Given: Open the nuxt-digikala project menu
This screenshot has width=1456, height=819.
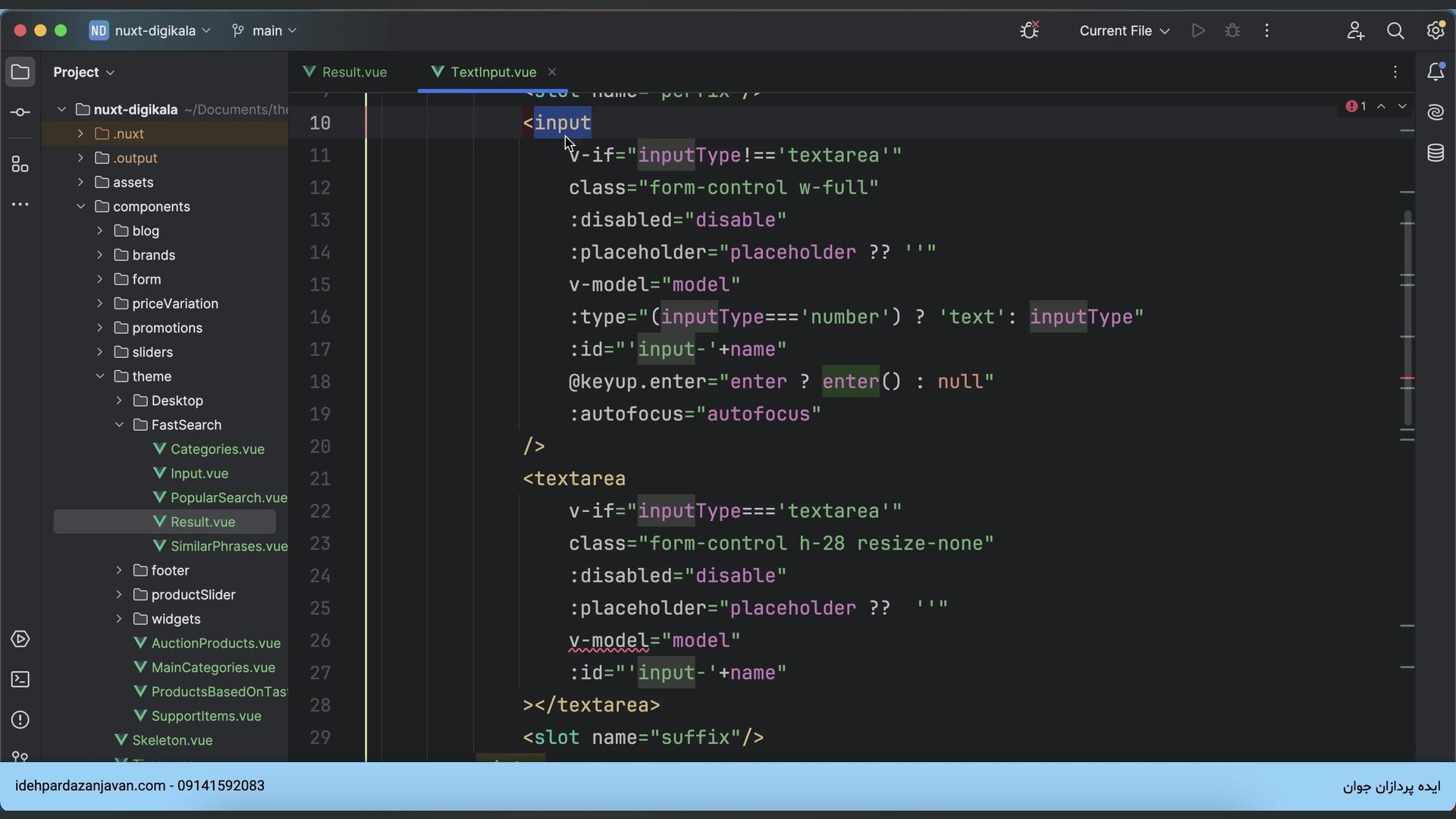Looking at the screenshot, I should point(150,31).
